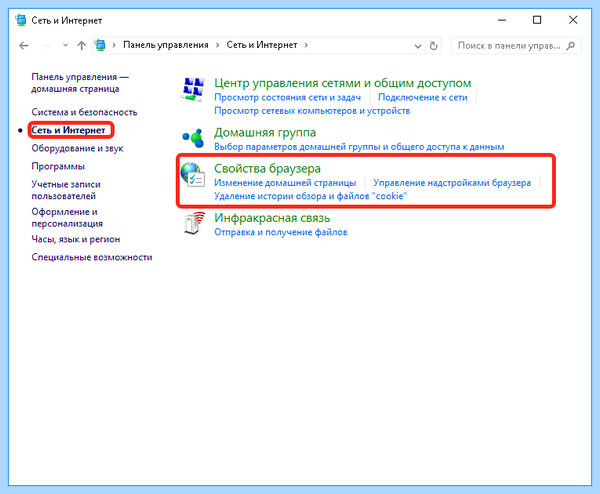Image resolution: width=600 pixels, height=494 pixels.
Task: Open recent locations dropdown arrow
Action: 65,46
